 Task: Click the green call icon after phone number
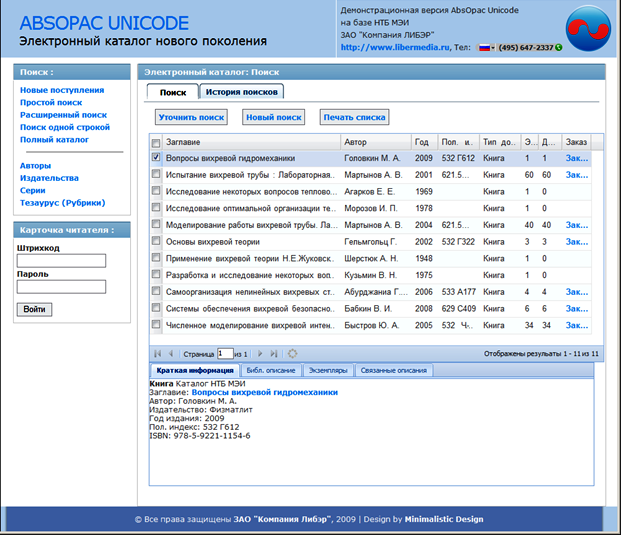(x=559, y=48)
